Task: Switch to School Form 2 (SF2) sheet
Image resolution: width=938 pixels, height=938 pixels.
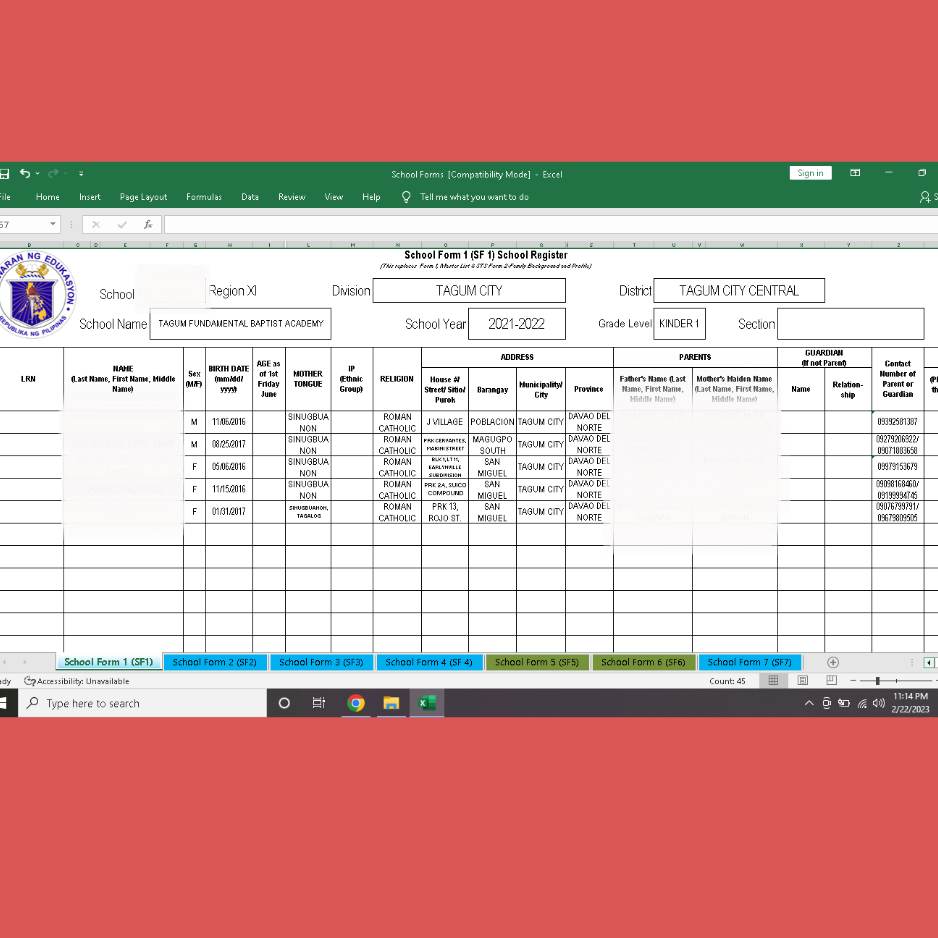Action: [x=214, y=662]
